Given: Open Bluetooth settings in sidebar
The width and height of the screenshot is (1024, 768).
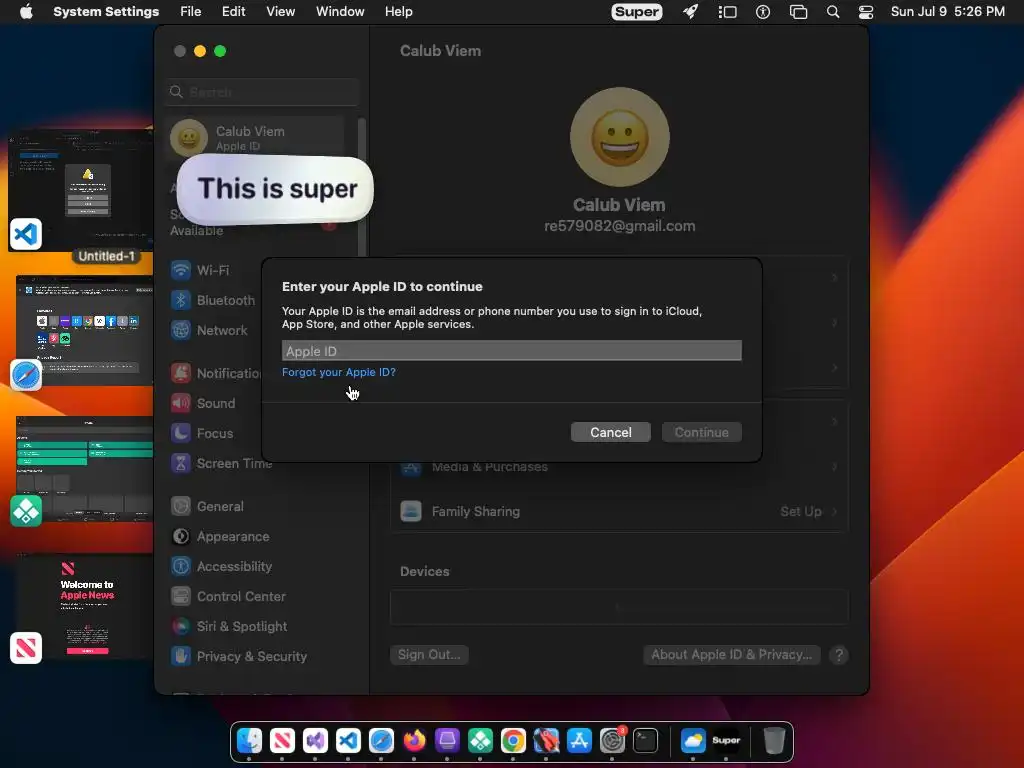Looking at the screenshot, I should tap(213, 300).
